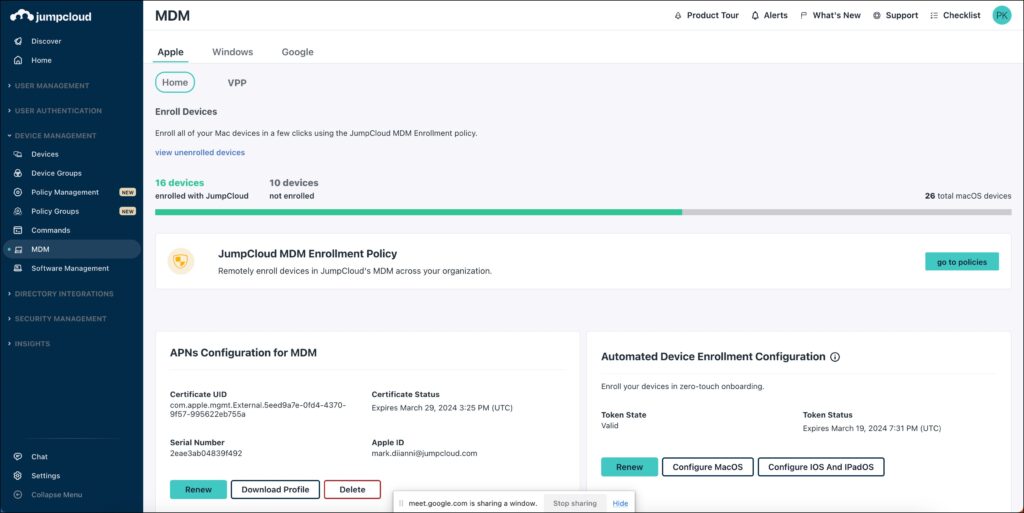Expand the User Management section
Screen dimensions: 1024x513
[x=52, y=86]
